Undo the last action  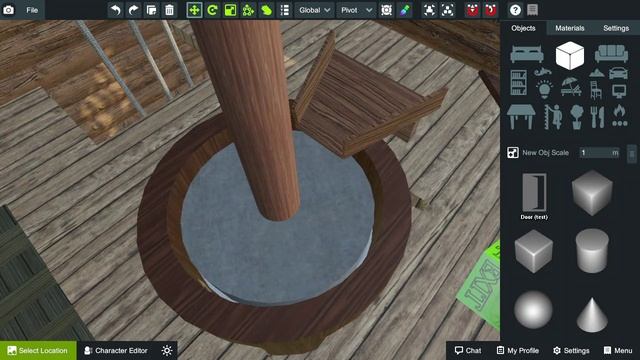click(116, 10)
